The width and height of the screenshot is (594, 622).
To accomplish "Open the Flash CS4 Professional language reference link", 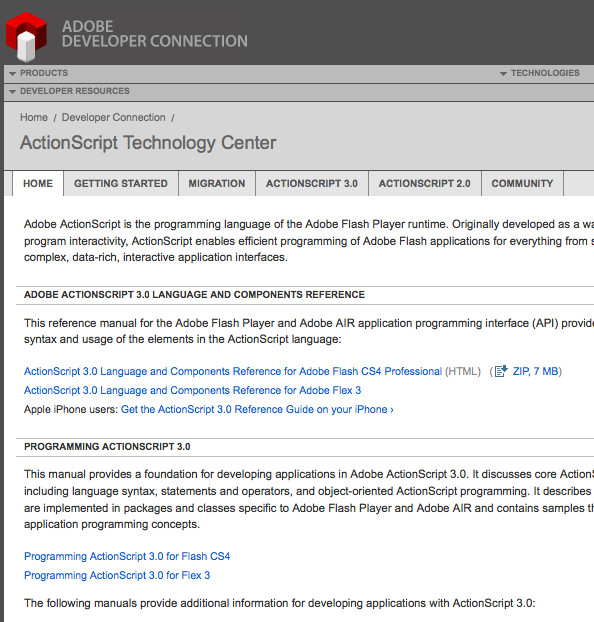I will click(233, 371).
